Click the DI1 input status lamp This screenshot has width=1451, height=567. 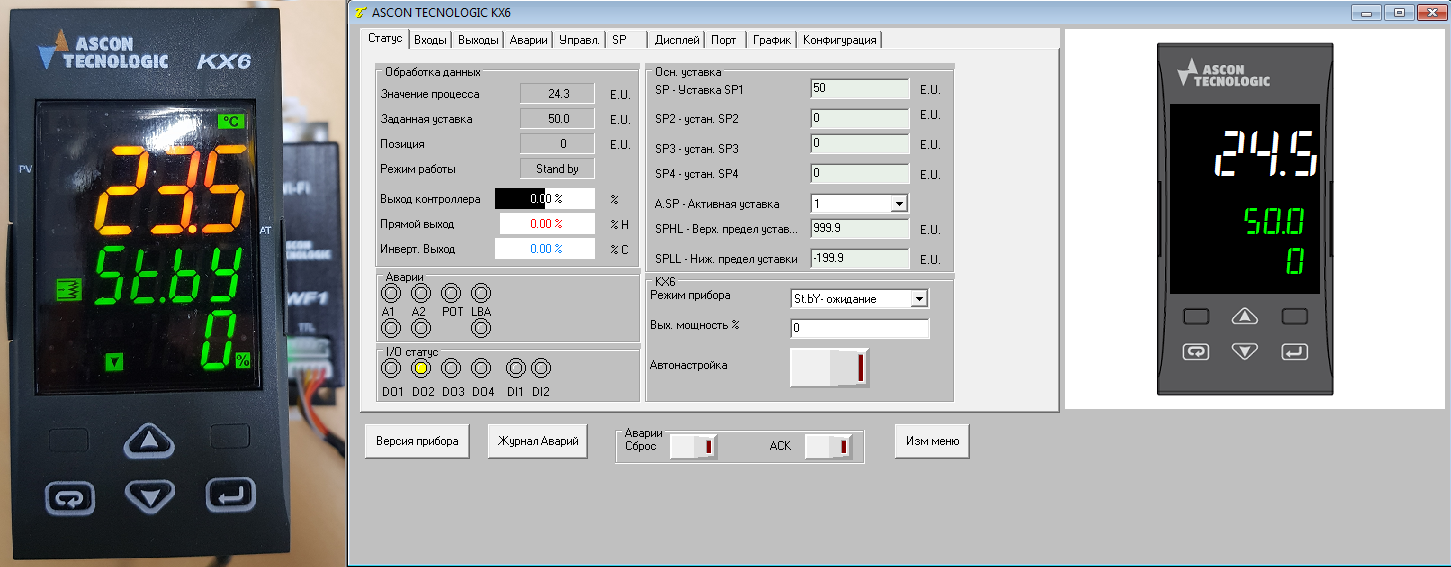(x=516, y=368)
